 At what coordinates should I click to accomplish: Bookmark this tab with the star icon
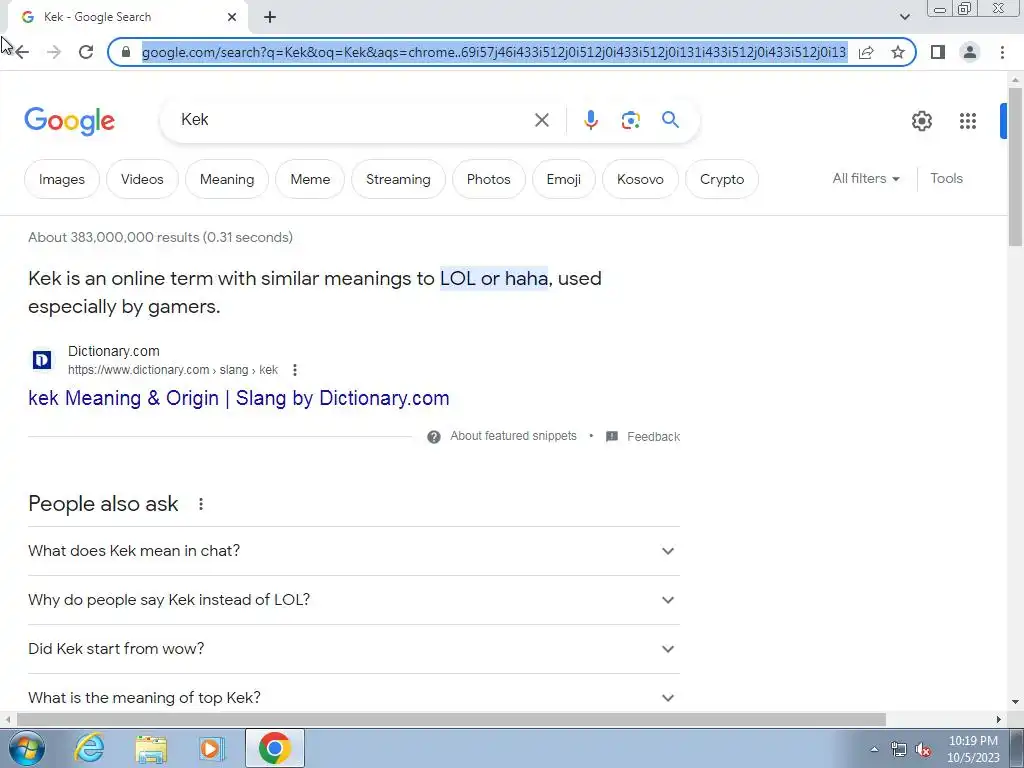(898, 52)
